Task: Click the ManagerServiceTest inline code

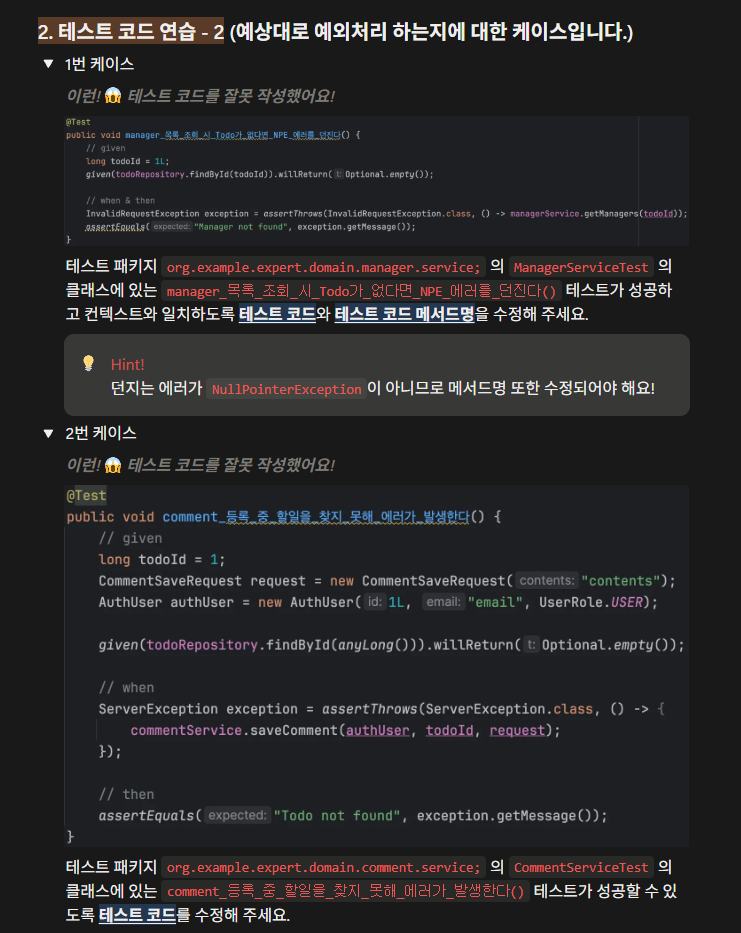Action: 581,267
